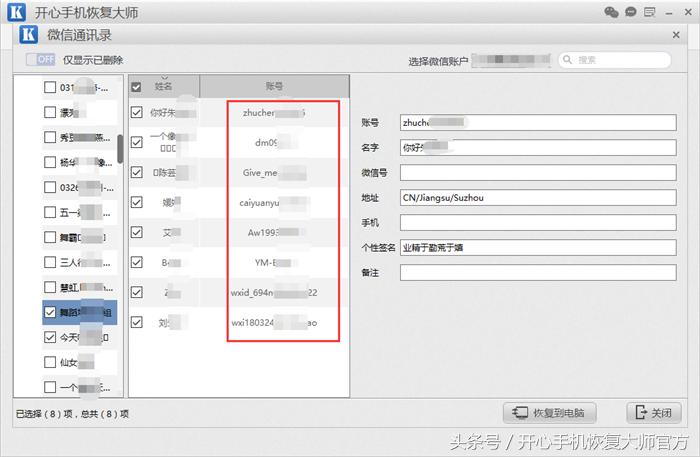Click the 地址 field CN/Jiangsu/Suzhou
700x457 pixels.
(x=538, y=198)
